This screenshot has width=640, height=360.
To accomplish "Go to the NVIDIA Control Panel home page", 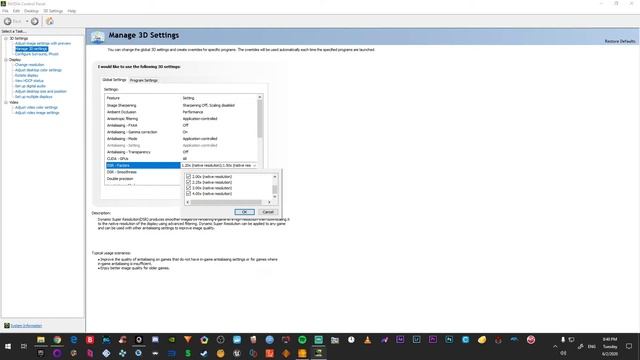I will coord(50,21).
